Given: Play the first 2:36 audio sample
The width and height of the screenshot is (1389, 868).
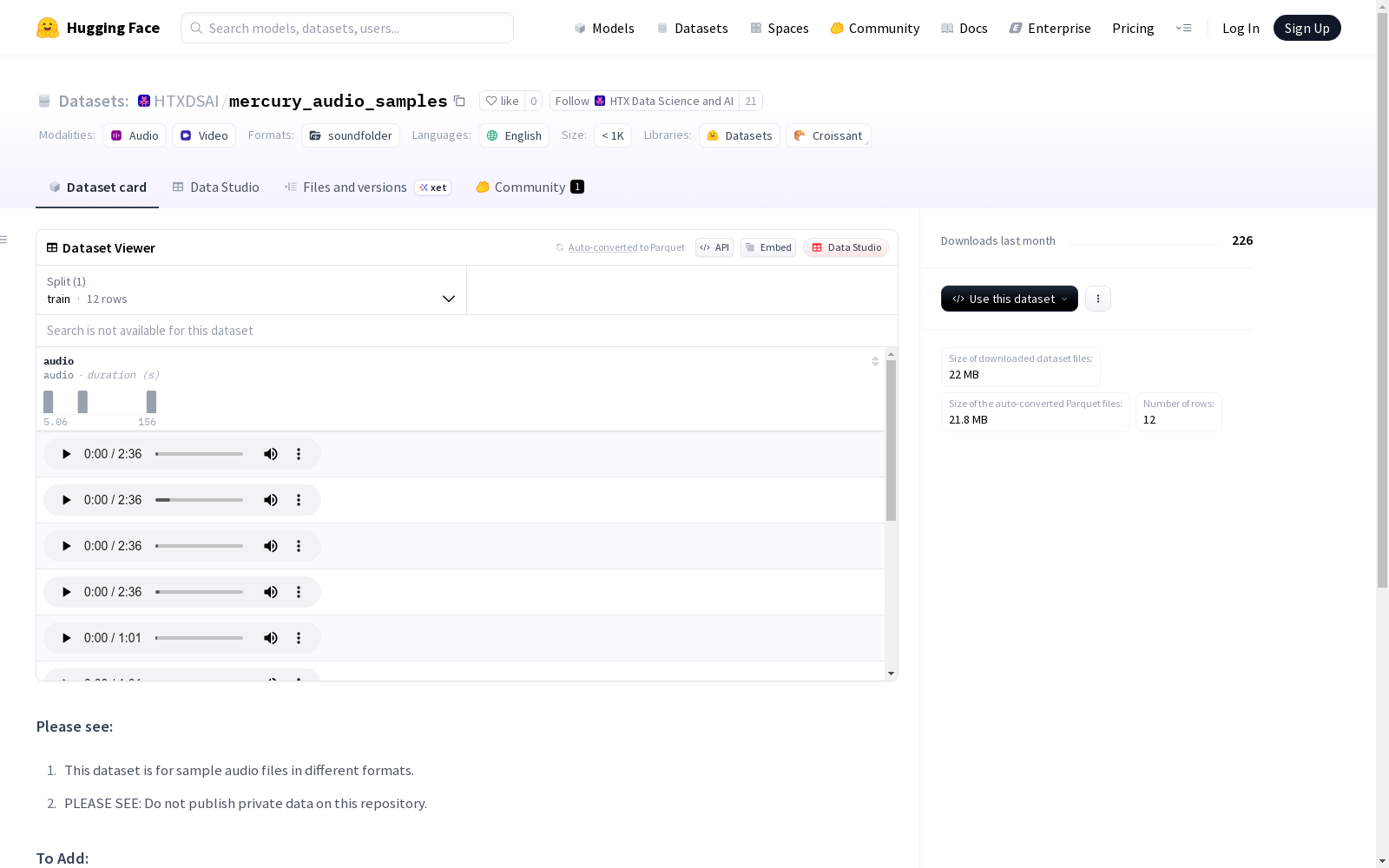Looking at the screenshot, I should click(x=66, y=454).
